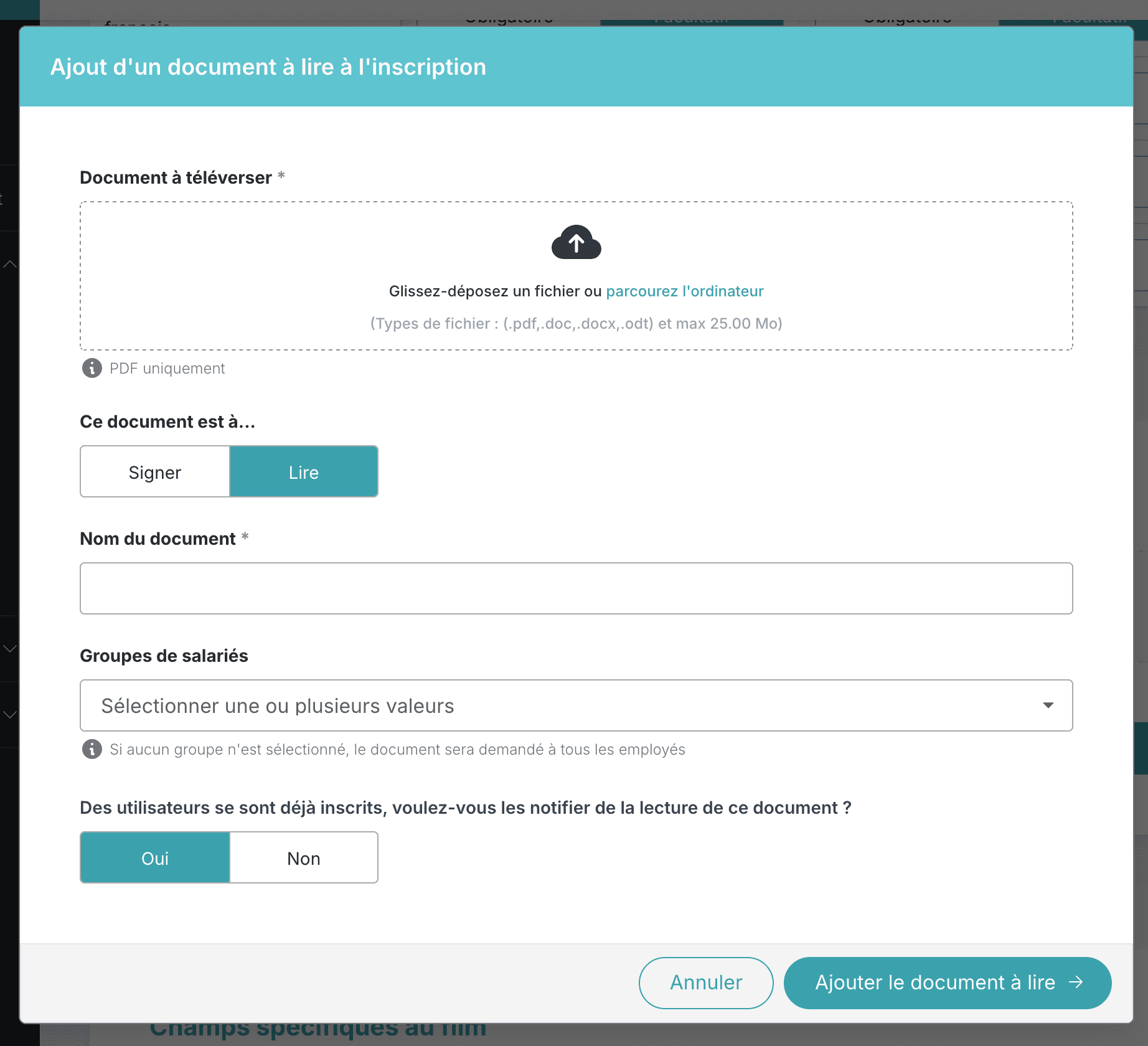This screenshot has width=1148, height=1046.
Task: Open the Groupes de salariés dropdown
Action: point(576,705)
